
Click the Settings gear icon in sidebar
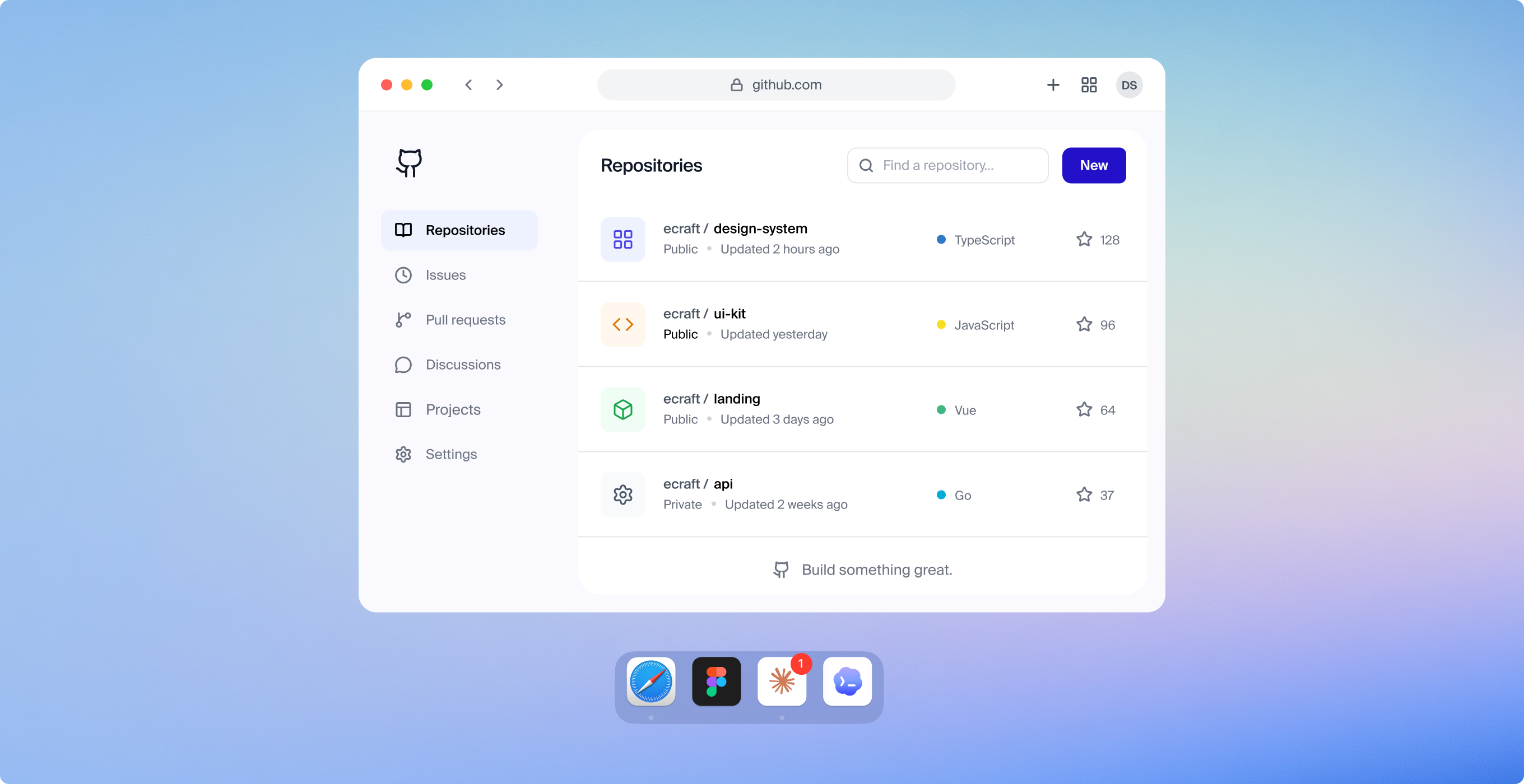(403, 454)
